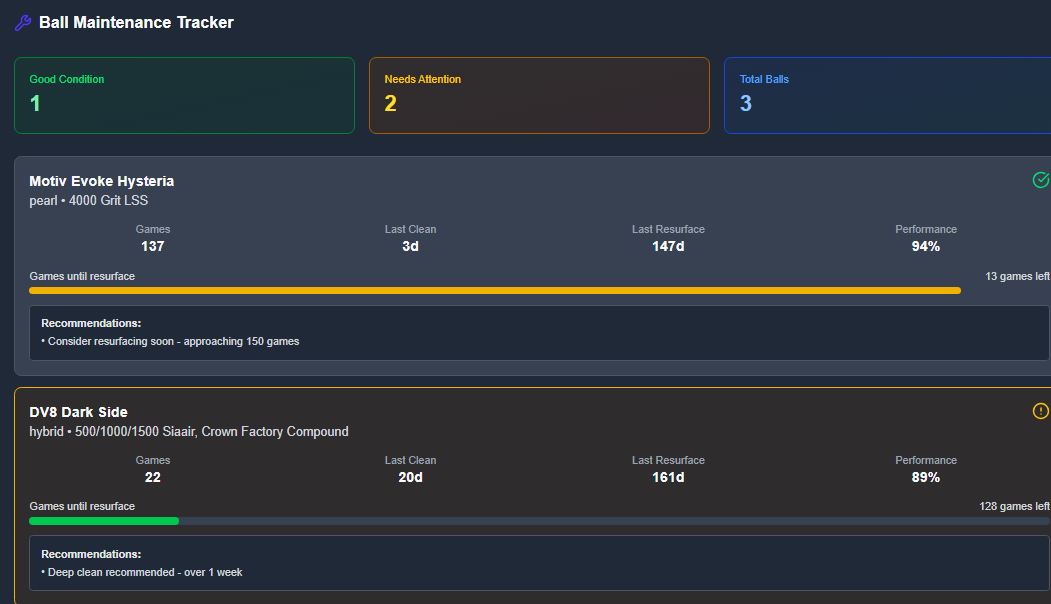The image size is (1051, 604).
Task: Click the yellow resurface progress bar for Motiv Evoke
Action: pyautogui.click(x=495, y=291)
